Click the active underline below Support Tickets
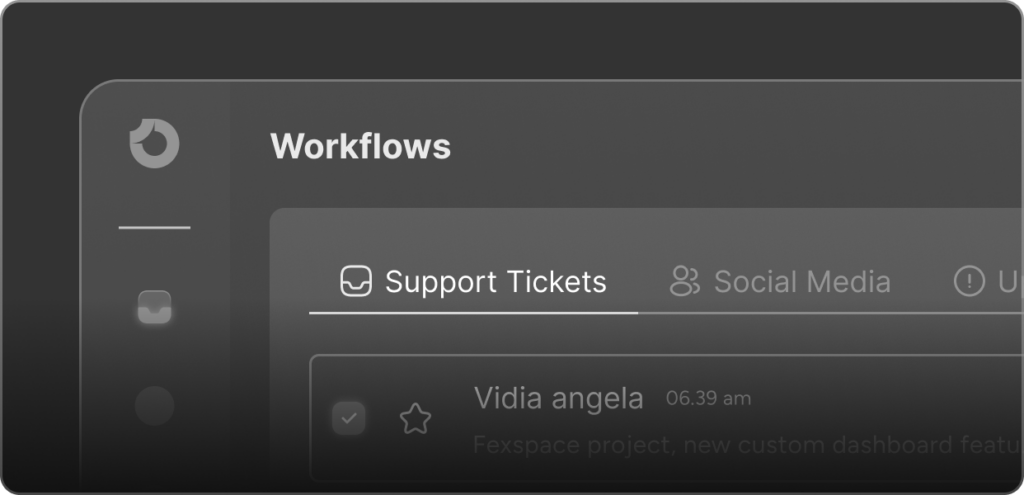Viewport: 1024px width, 495px height. coord(473,313)
